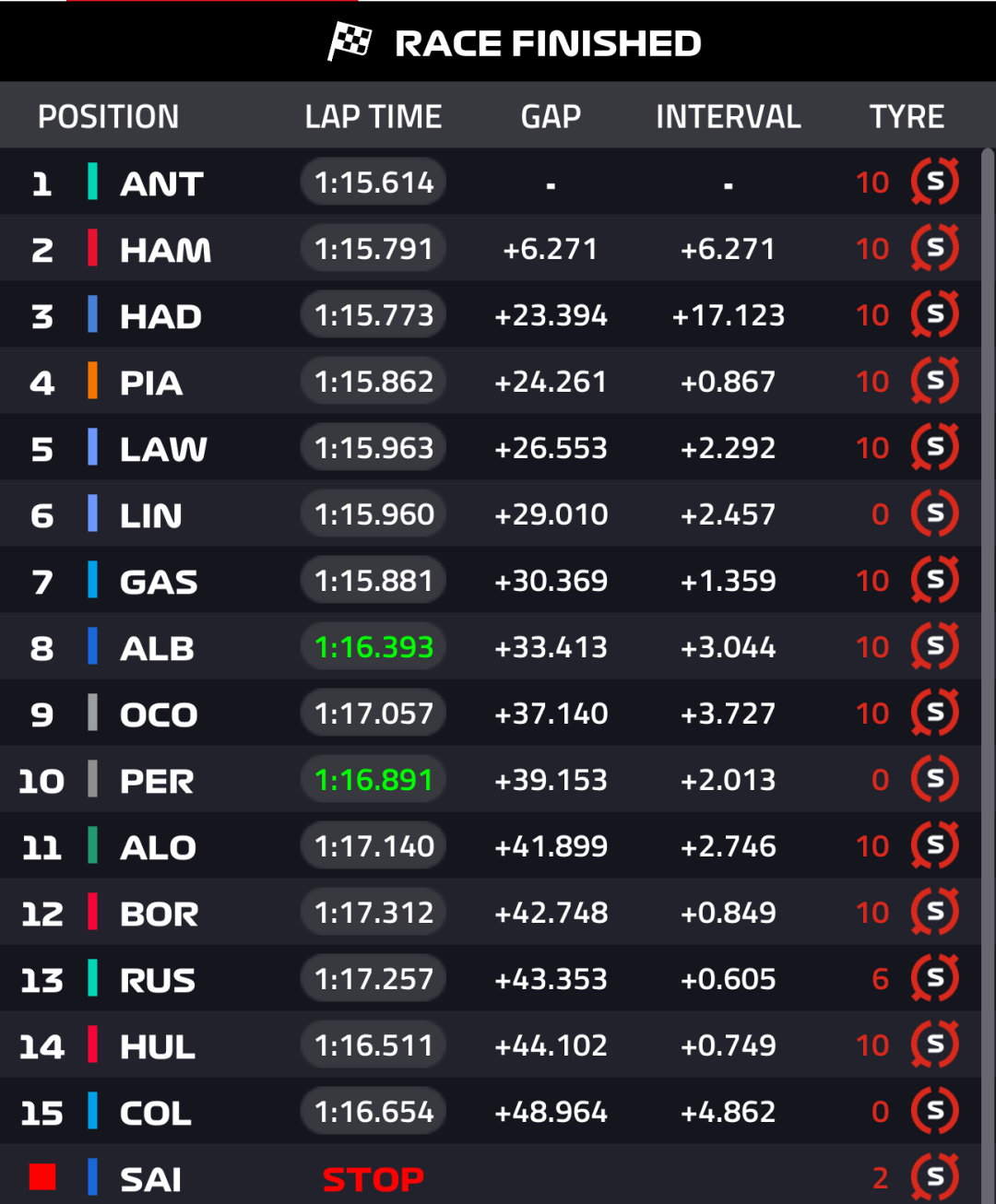Open ALB green lap time 1:16.393
Screen dimensions: 996x1204
(373, 647)
